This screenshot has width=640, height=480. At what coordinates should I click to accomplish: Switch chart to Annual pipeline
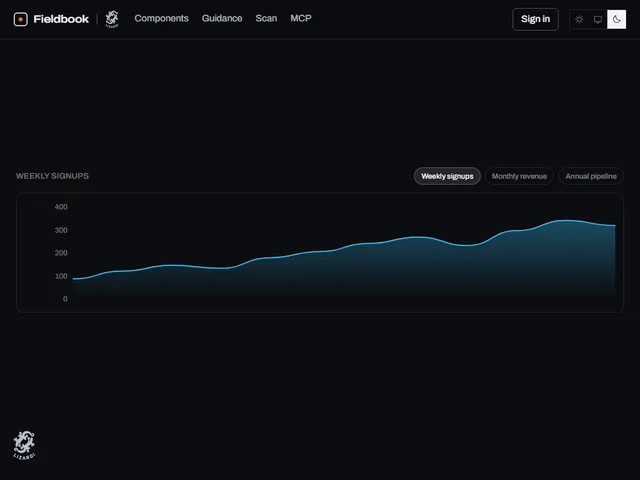pos(591,176)
